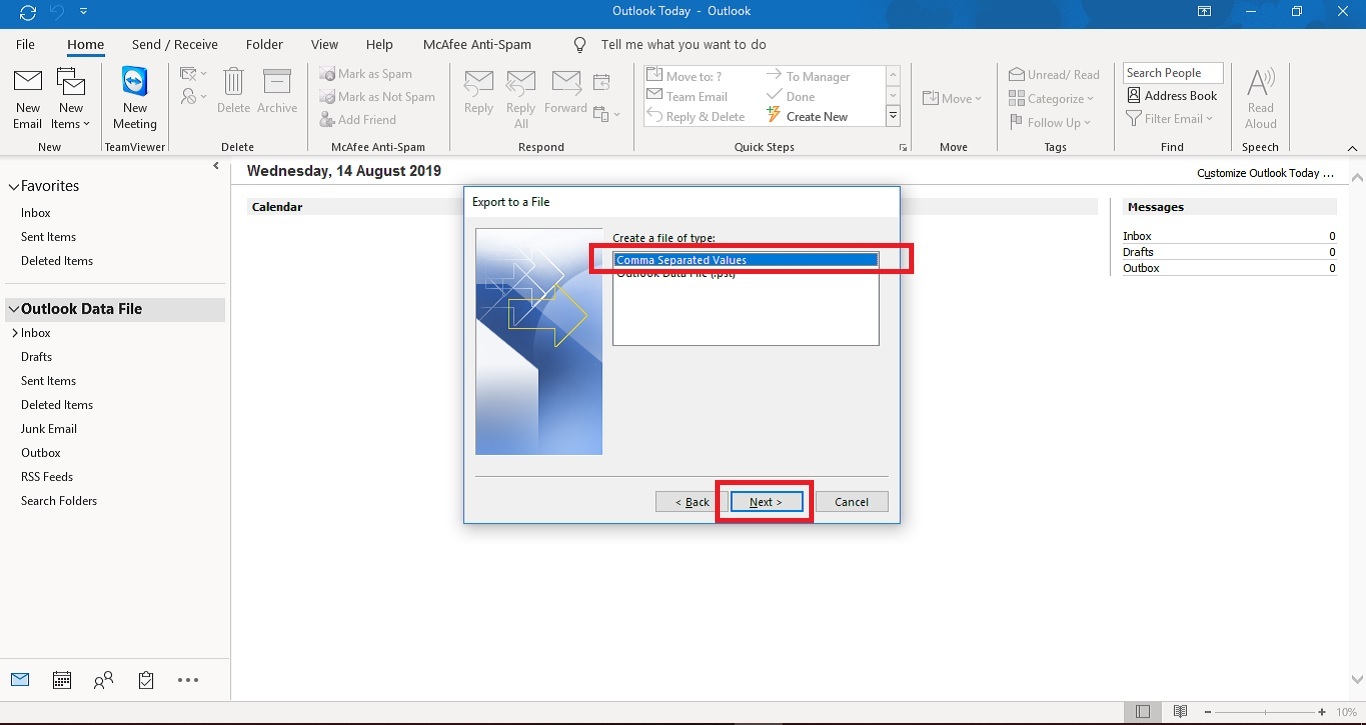Open Address Book
The width and height of the screenshot is (1366, 725).
coord(1172,96)
